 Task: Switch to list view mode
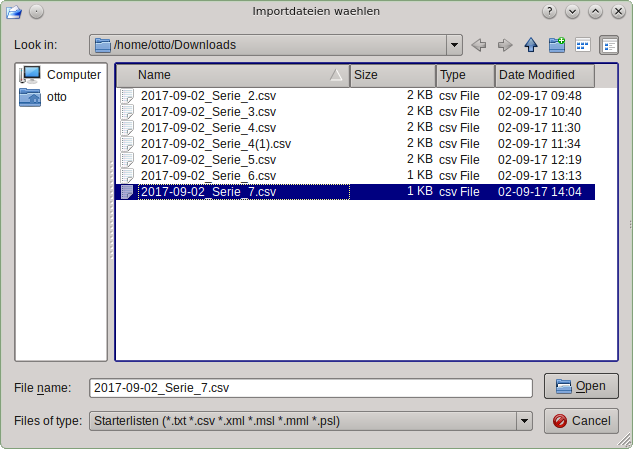click(x=583, y=45)
